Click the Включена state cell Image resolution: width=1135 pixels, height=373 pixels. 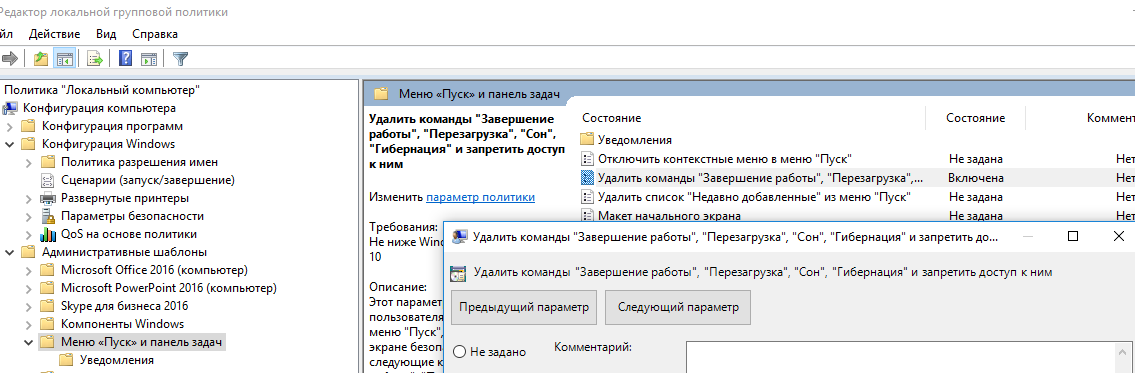click(976, 177)
